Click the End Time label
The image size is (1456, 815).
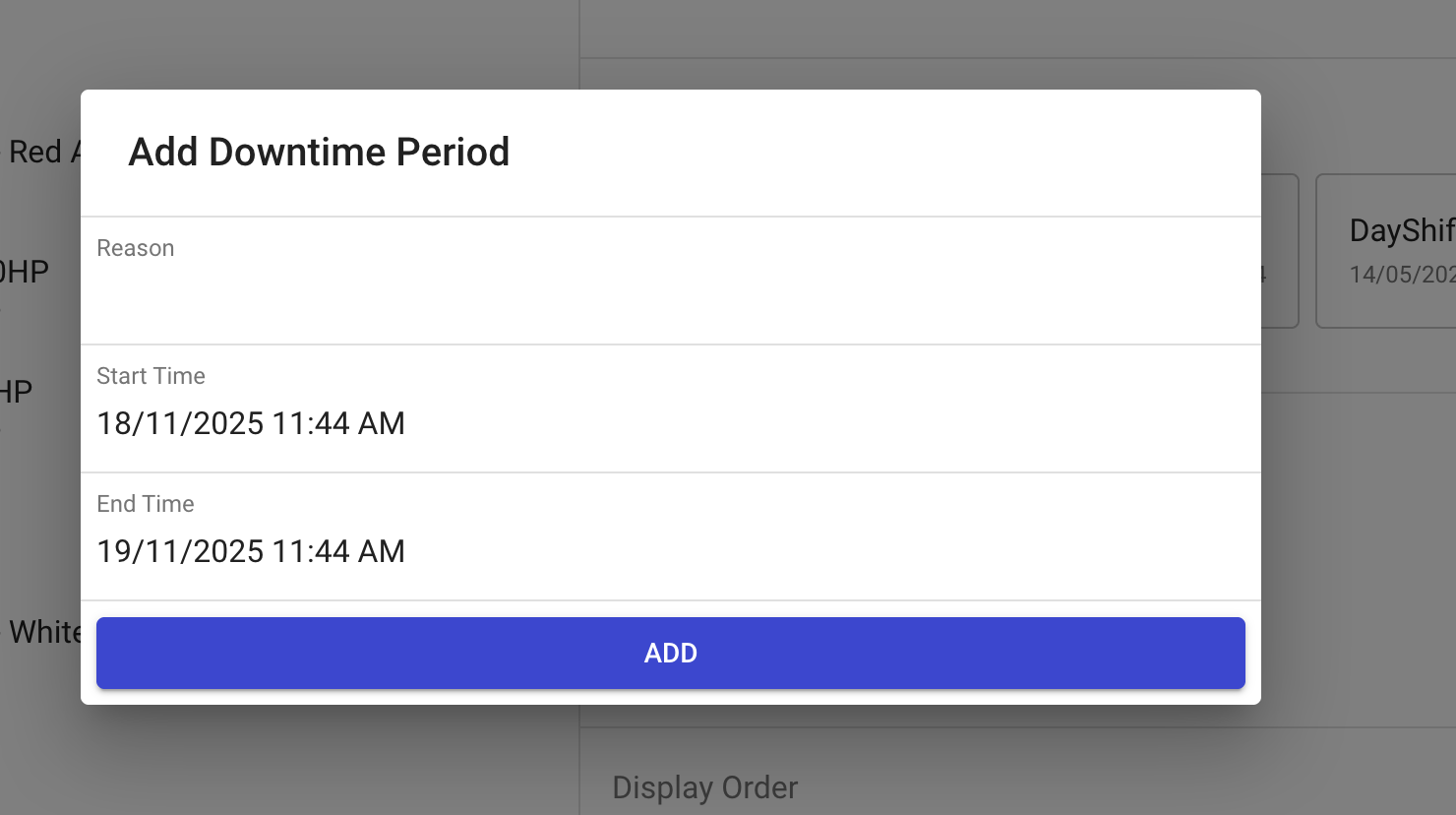146,504
